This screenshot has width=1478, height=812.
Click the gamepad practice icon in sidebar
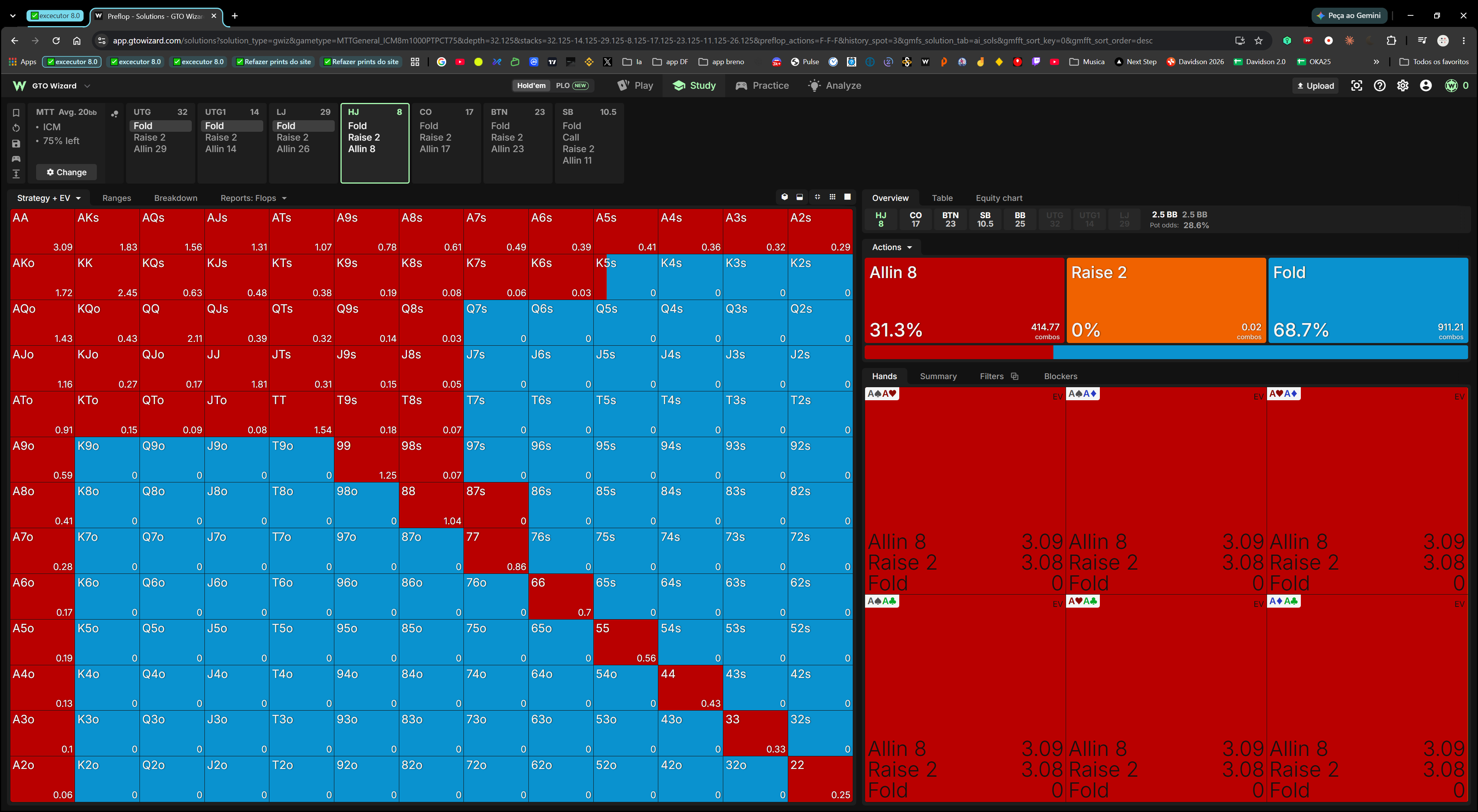coord(16,159)
